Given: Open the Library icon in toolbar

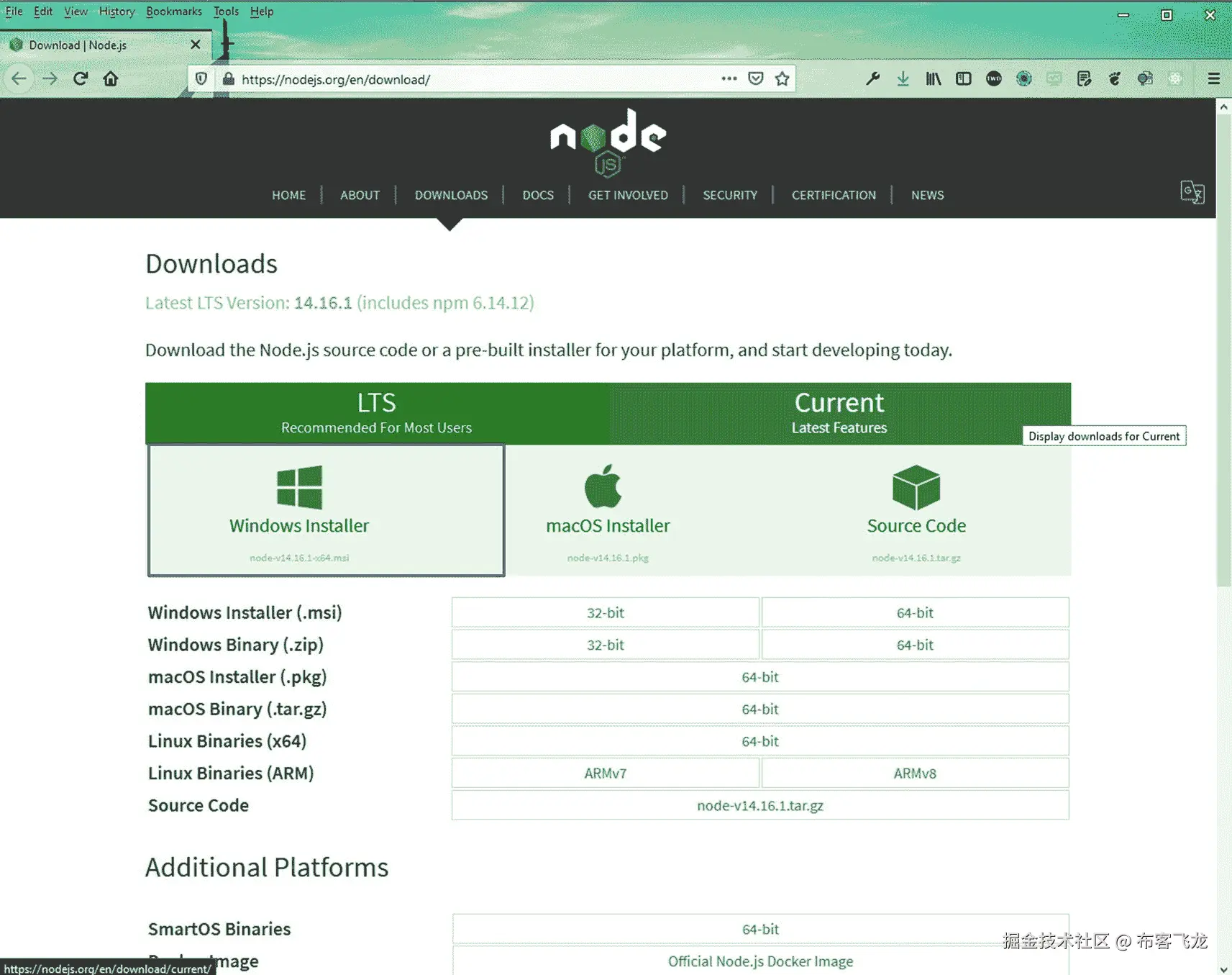Looking at the screenshot, I should click(933, 78).
